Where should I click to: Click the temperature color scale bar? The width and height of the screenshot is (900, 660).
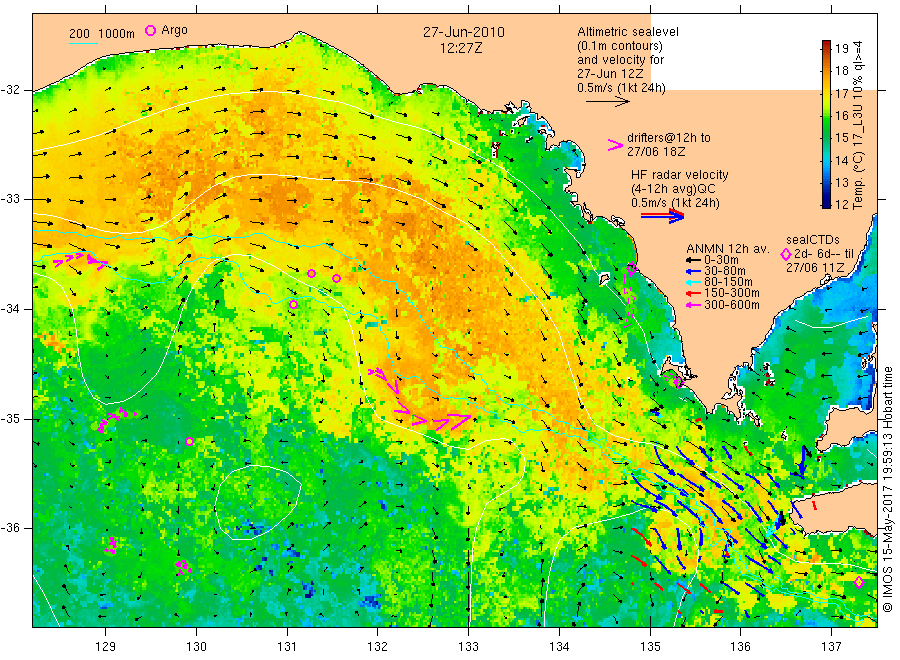826,124
